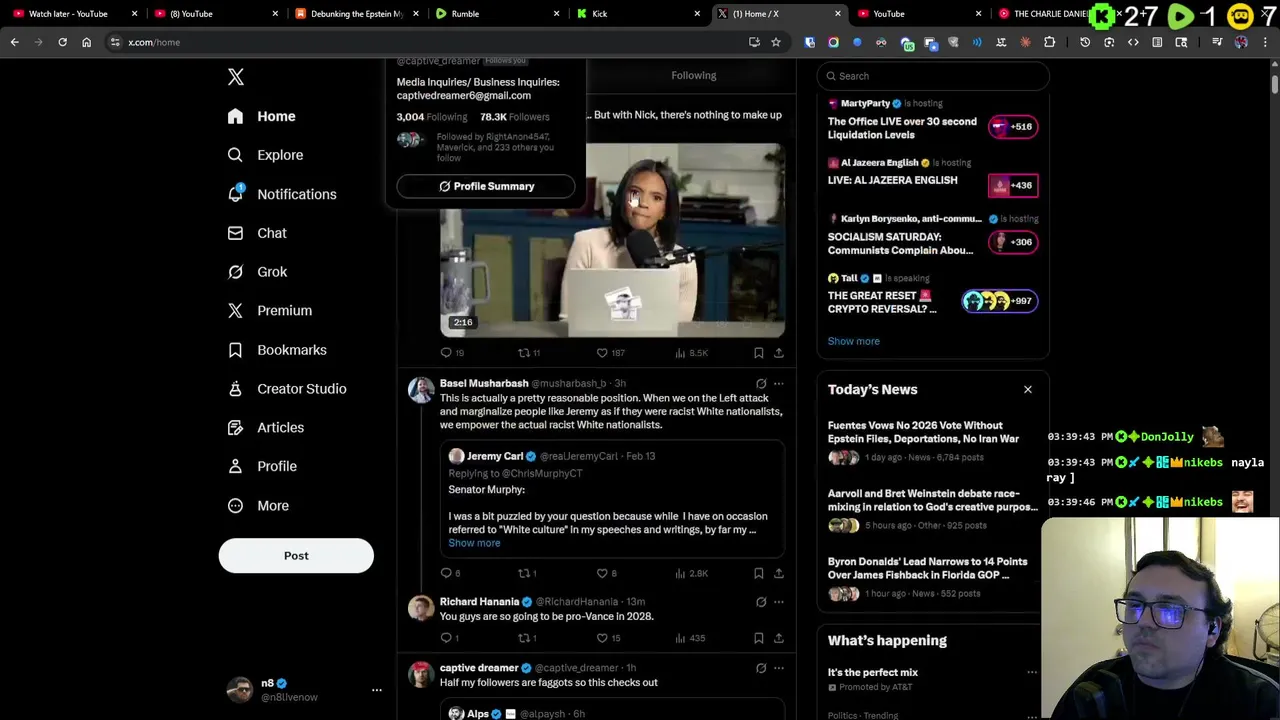Open Grok in sidebar
The image size is (1280, 720).
coord(257,272)
